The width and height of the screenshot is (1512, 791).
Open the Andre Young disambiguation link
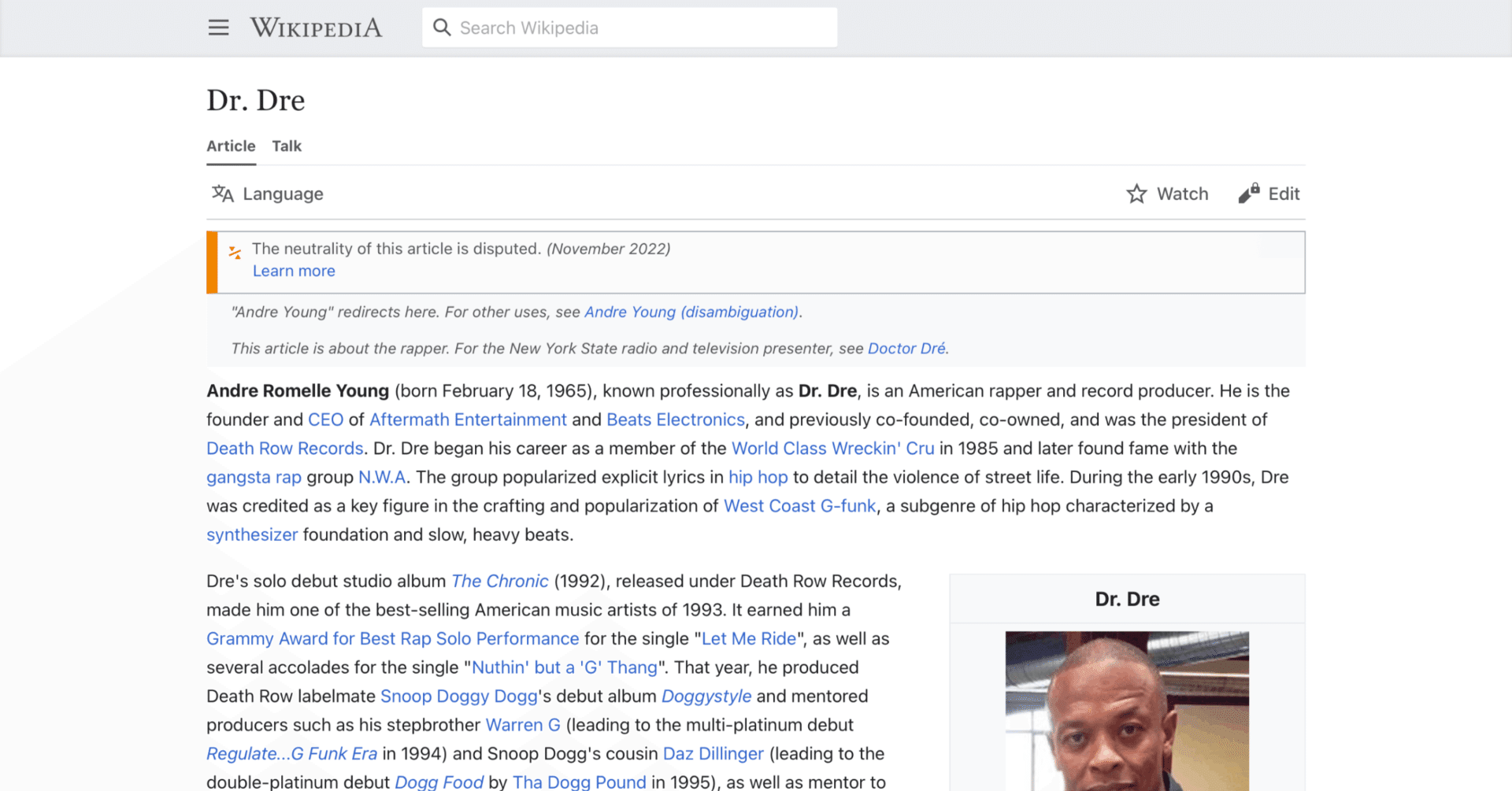point(691,312)
